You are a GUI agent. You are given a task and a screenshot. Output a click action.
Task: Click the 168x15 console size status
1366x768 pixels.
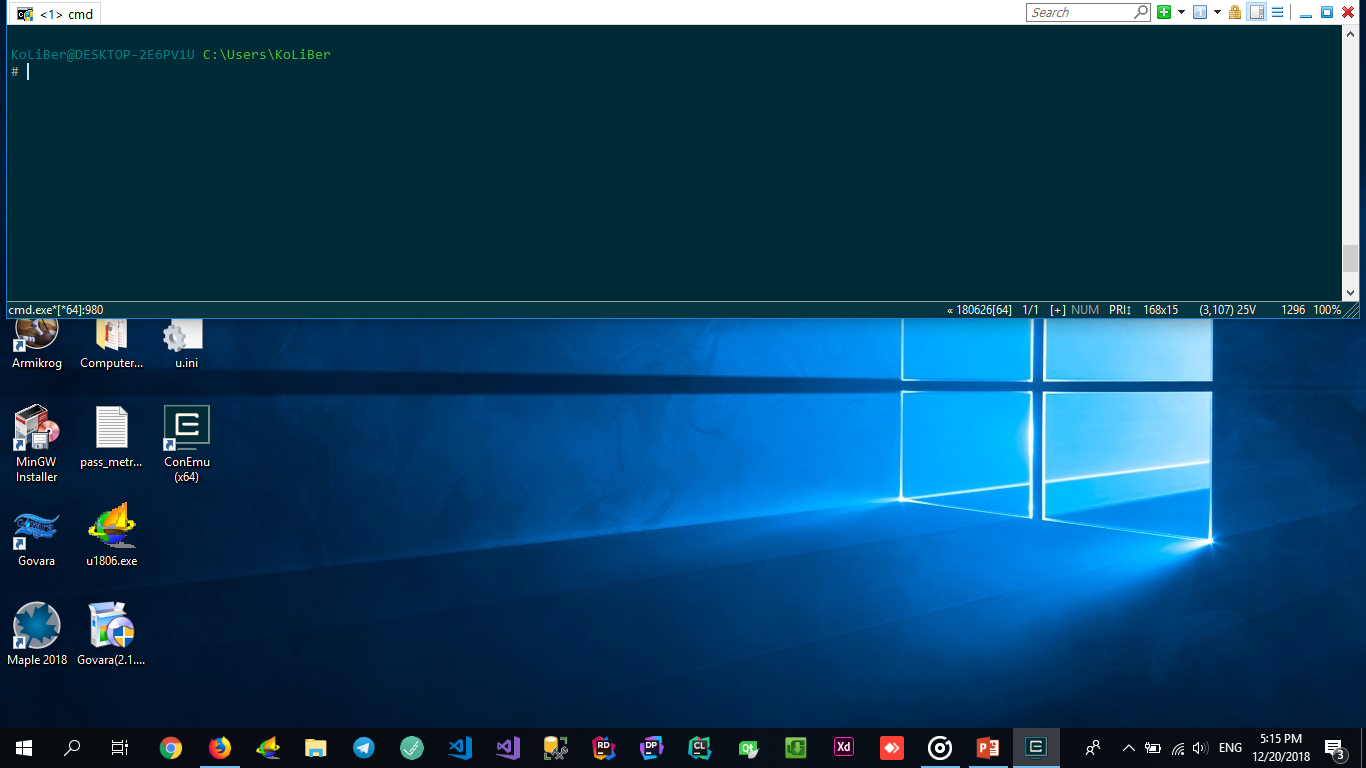coord(1161,310)
